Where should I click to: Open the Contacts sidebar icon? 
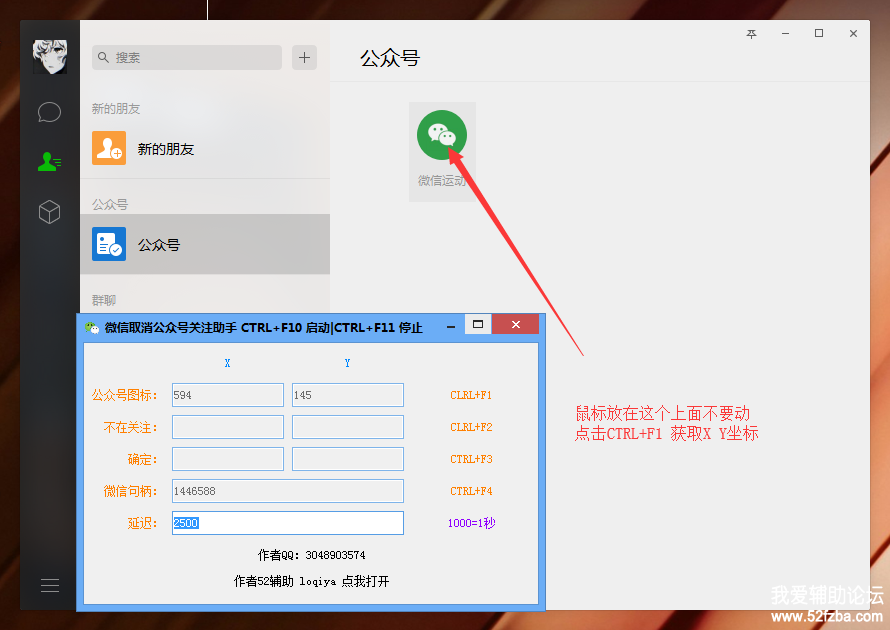(x=49, y=162)
